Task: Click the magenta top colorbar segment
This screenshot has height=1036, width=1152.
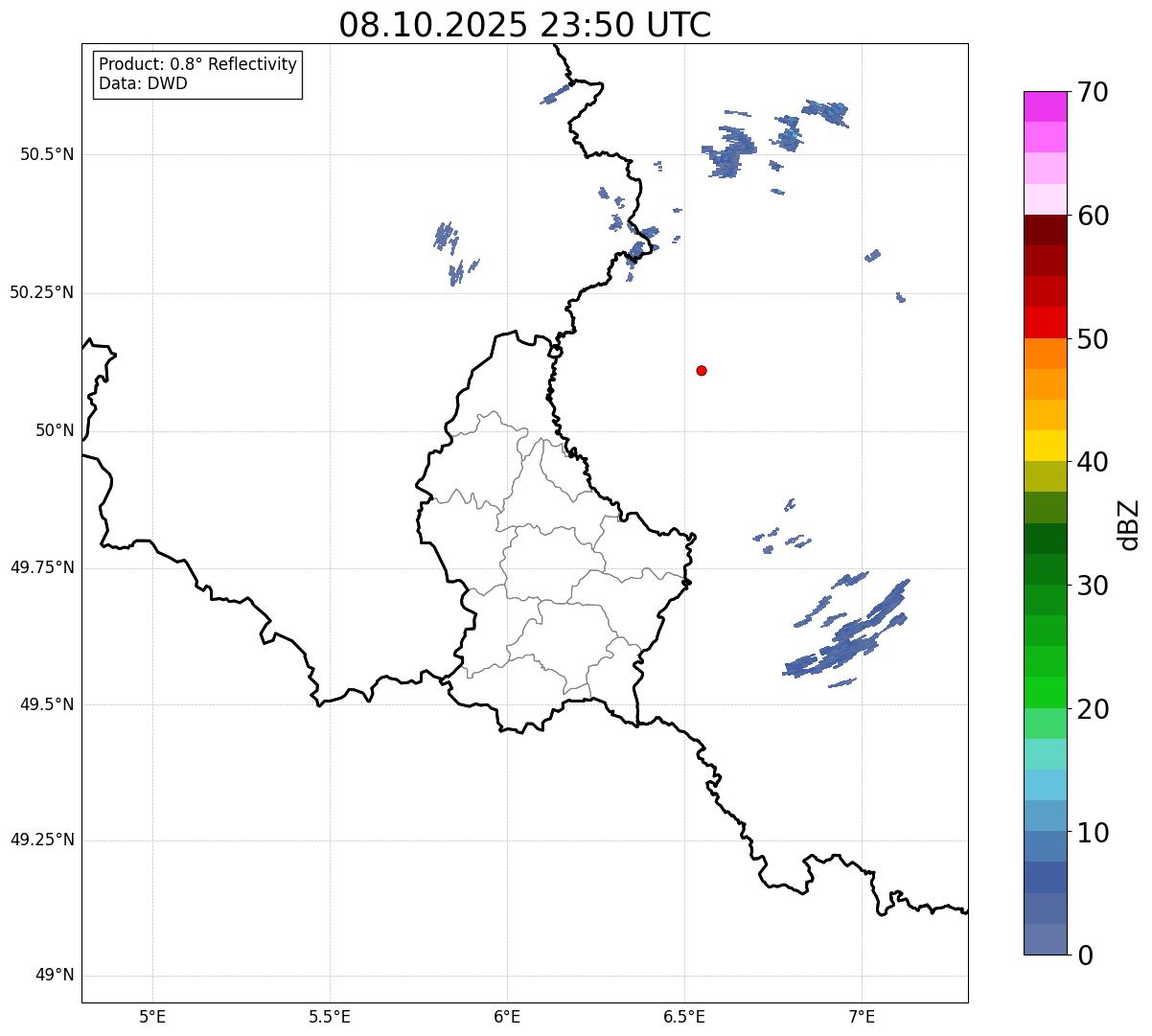Action: click(1045, 106)
